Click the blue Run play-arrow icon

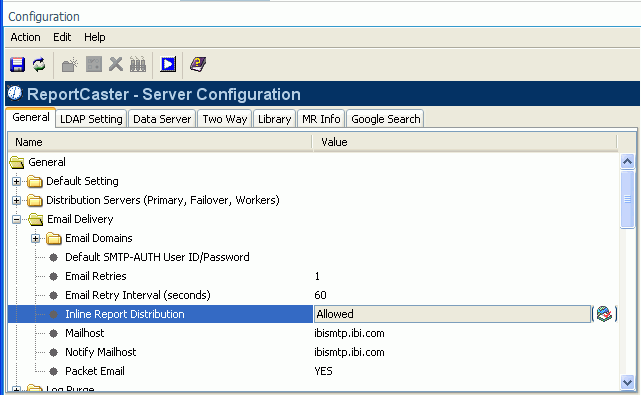tap(168, 65)
